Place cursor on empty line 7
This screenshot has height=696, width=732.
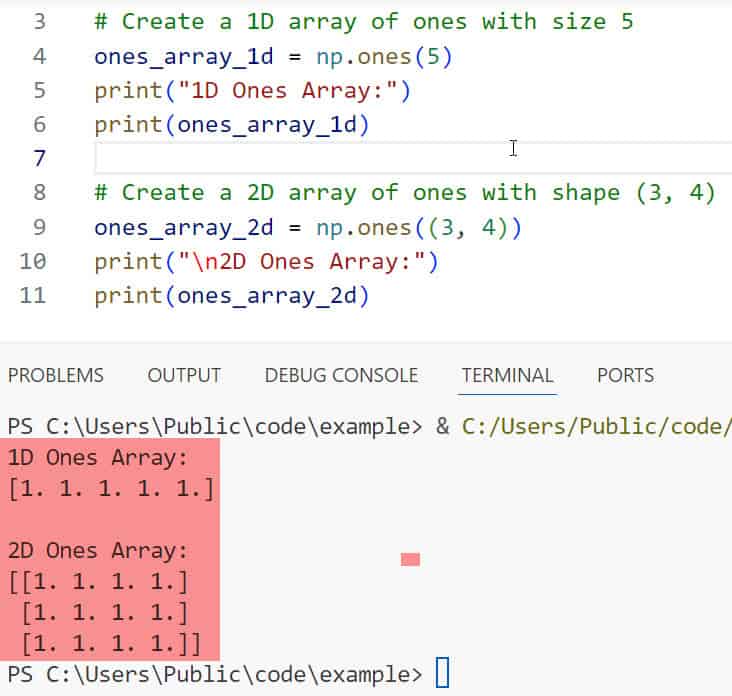click(x=300, y=158)
